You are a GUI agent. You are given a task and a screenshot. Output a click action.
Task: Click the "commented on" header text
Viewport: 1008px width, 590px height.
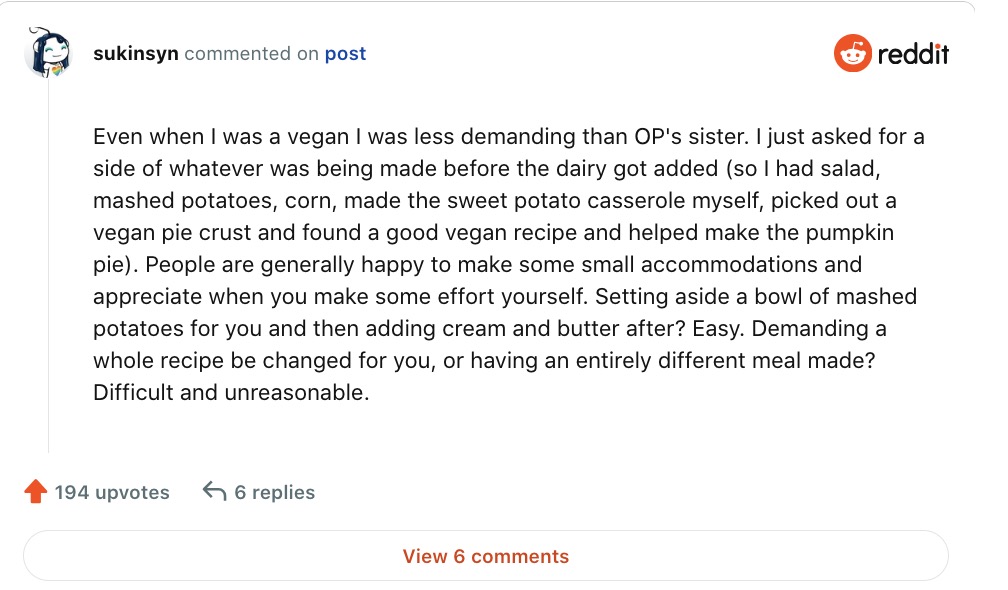pos(251,54)
